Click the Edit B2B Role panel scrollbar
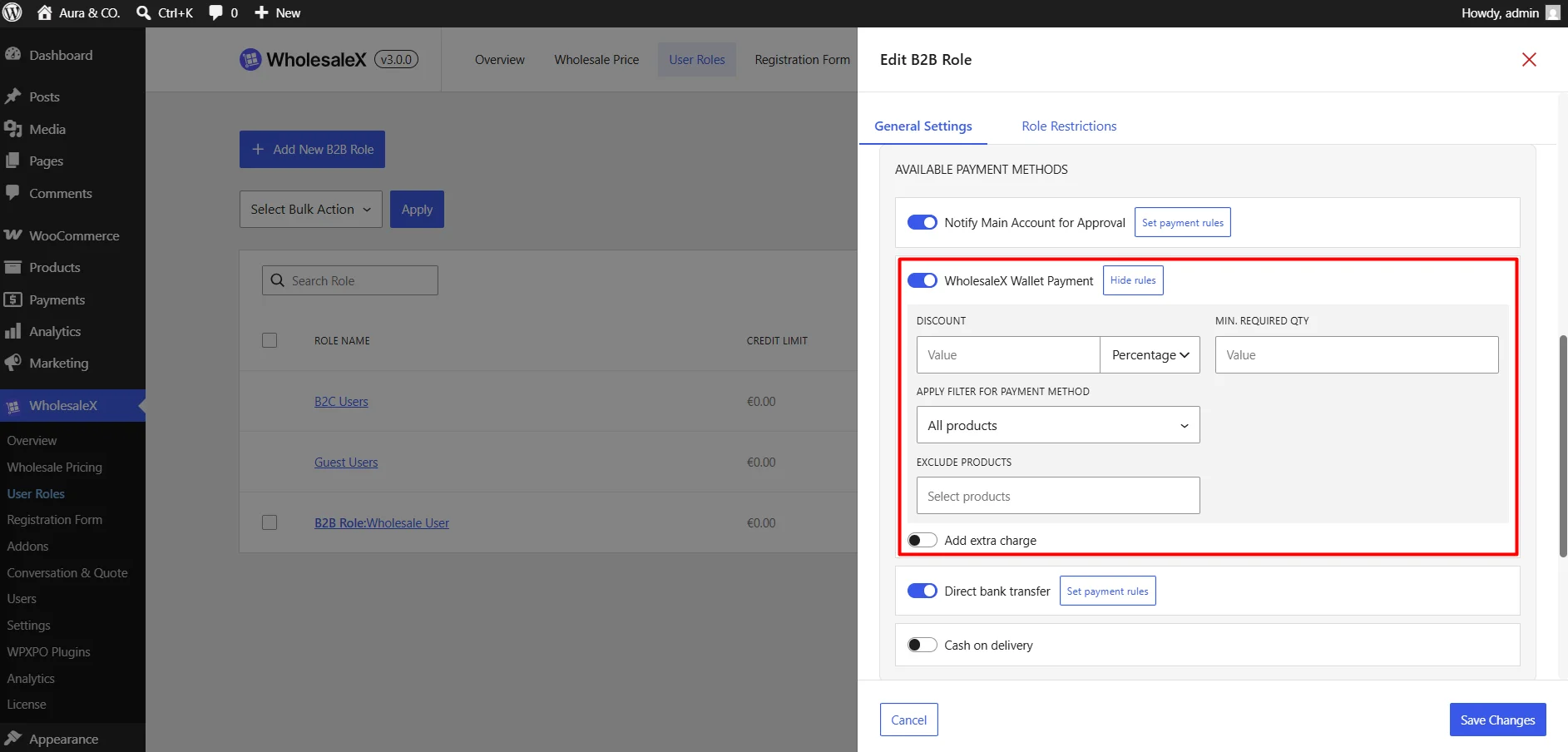 [1563, 446]
